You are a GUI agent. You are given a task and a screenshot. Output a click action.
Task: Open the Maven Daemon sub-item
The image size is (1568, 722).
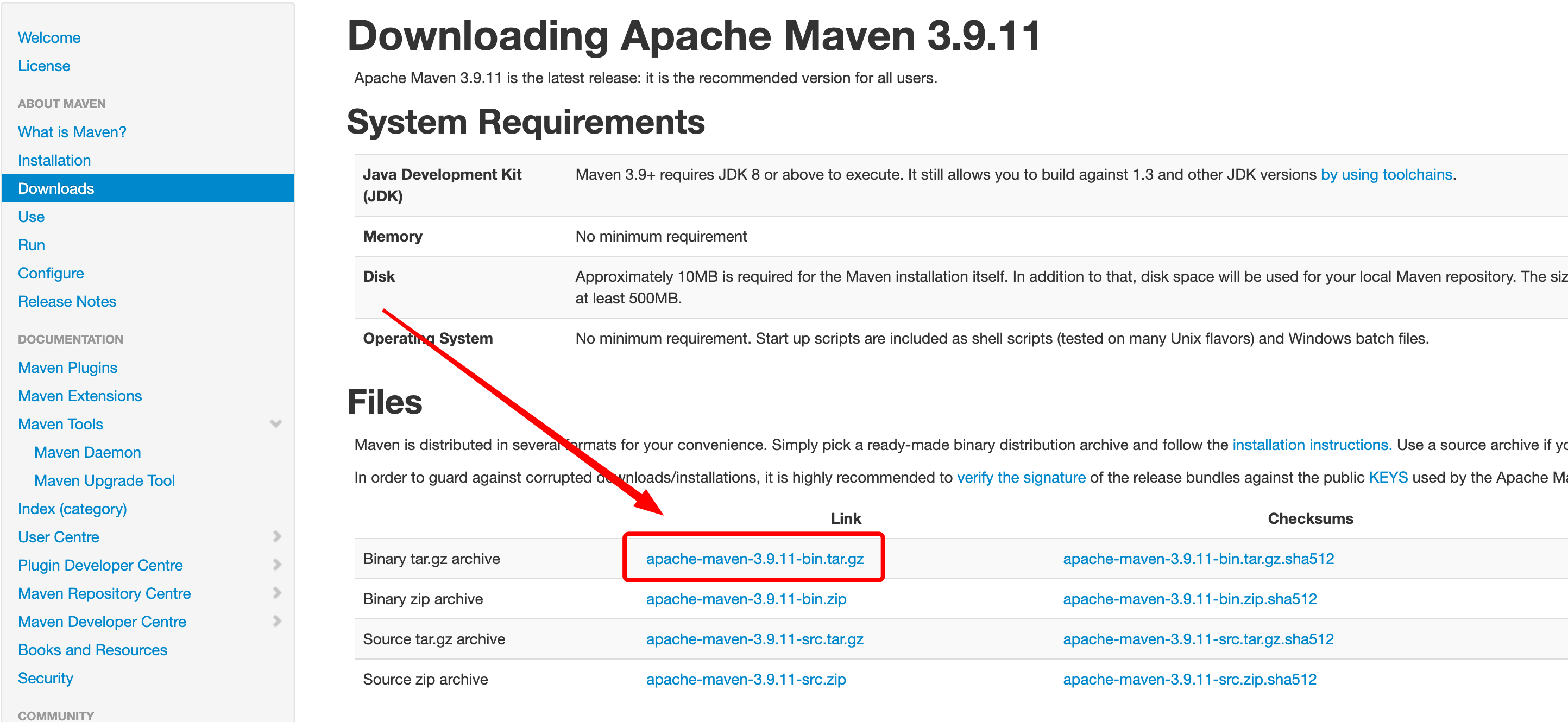[87, 453]
